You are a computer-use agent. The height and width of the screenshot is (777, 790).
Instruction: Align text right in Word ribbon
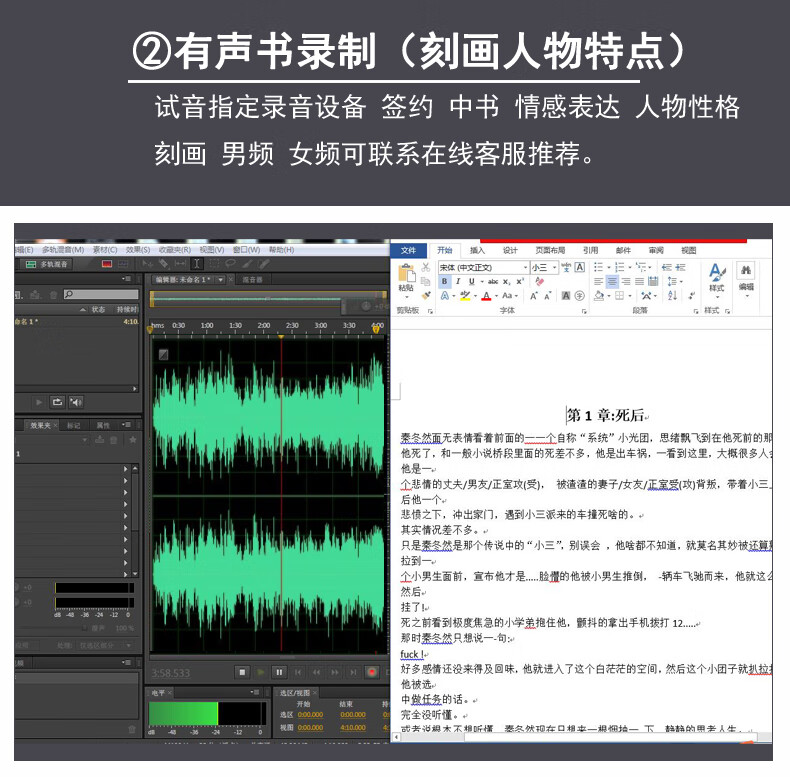pos(626,281)
